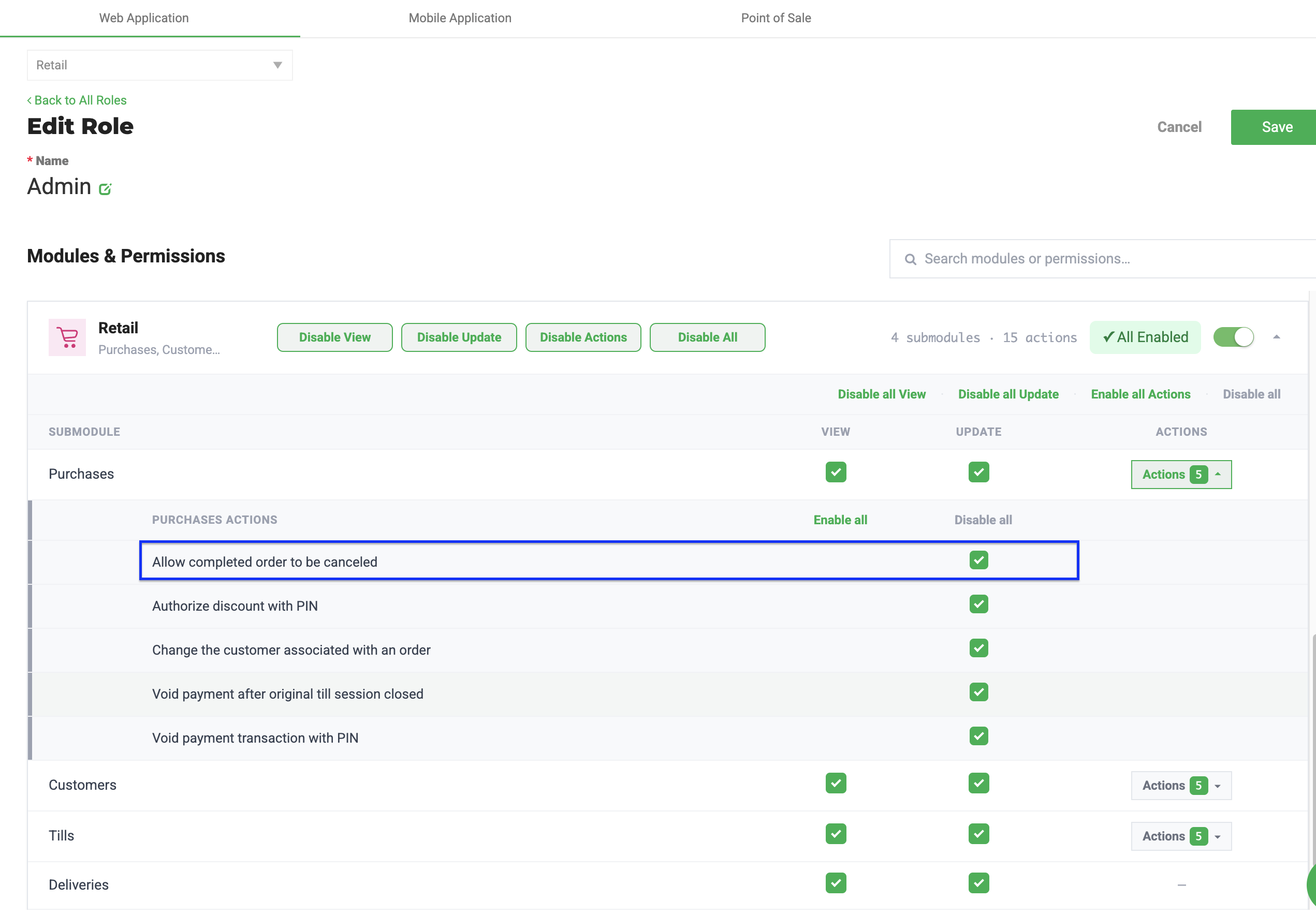Click the All Enabled status badge
Image resolution: width=1316 pixels, height=915 pixels.
point(1145,337)
